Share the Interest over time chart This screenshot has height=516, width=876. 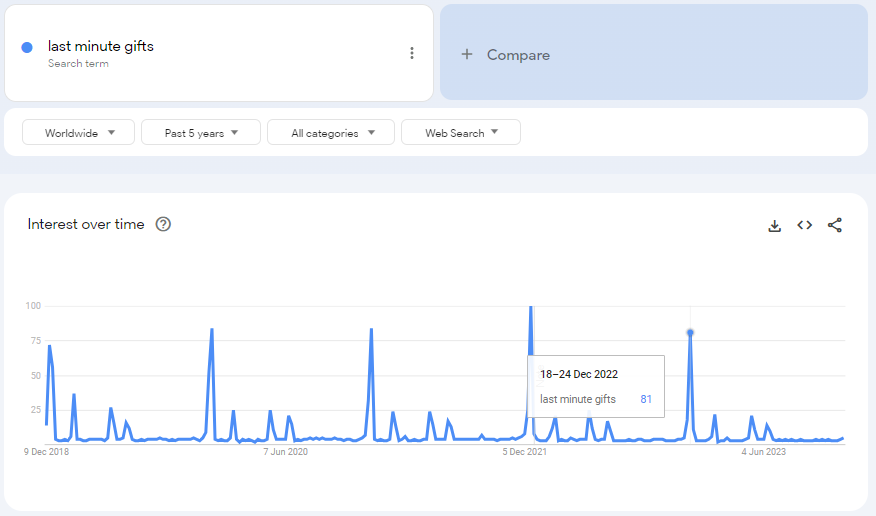click(x=835, y=225)
